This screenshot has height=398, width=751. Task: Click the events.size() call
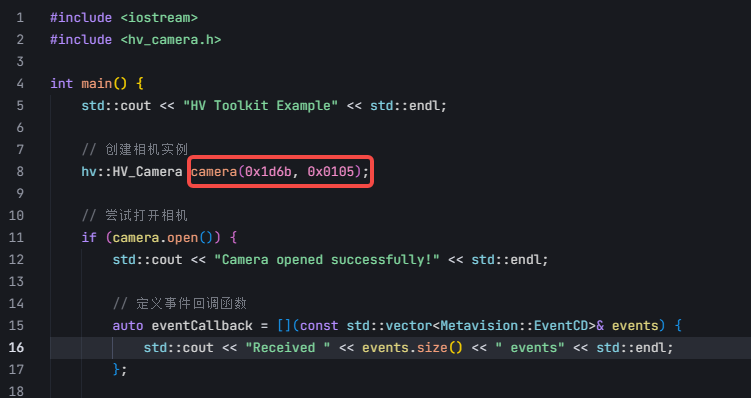412,348
